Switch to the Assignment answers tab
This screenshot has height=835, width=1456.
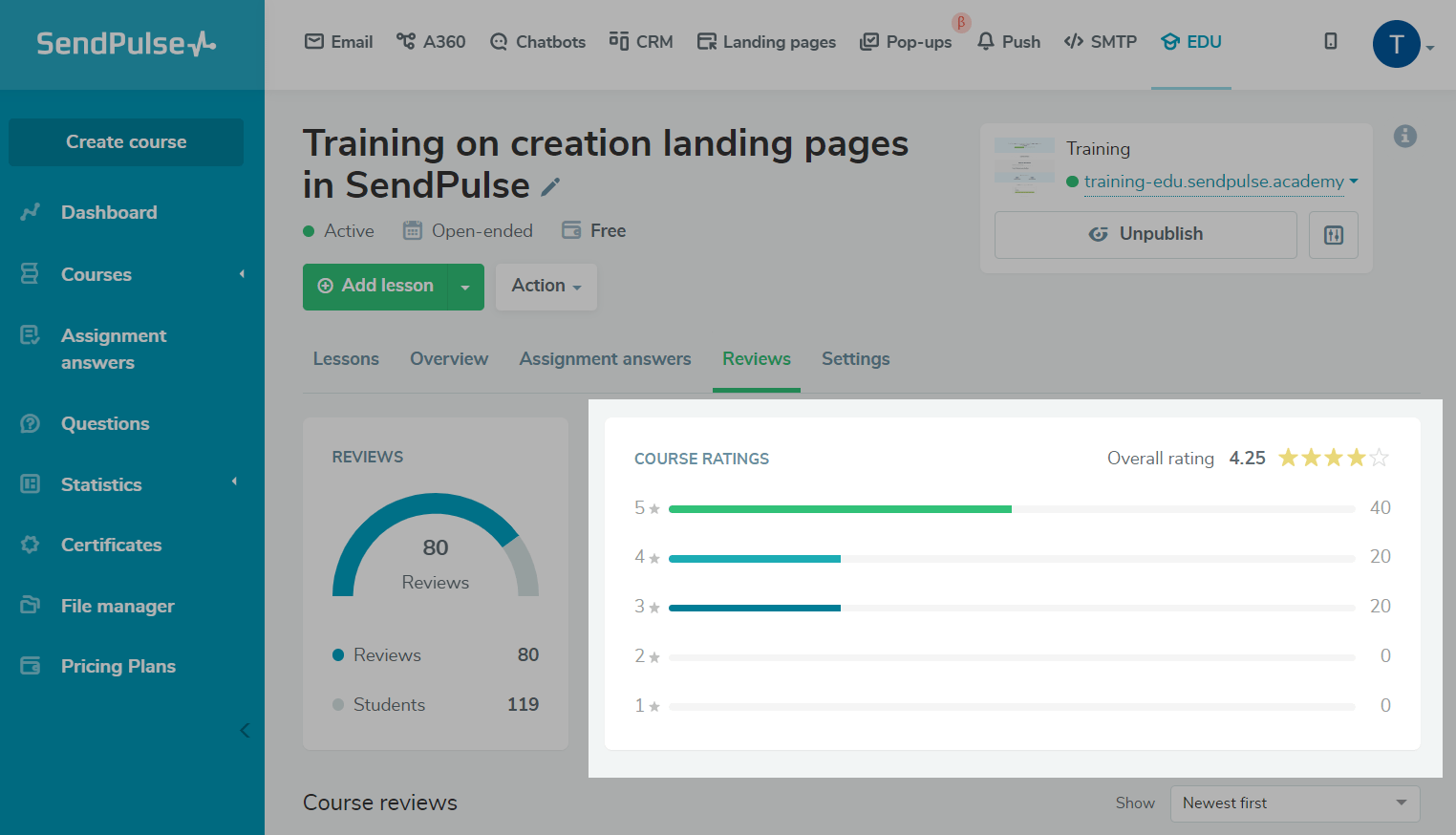606,359
